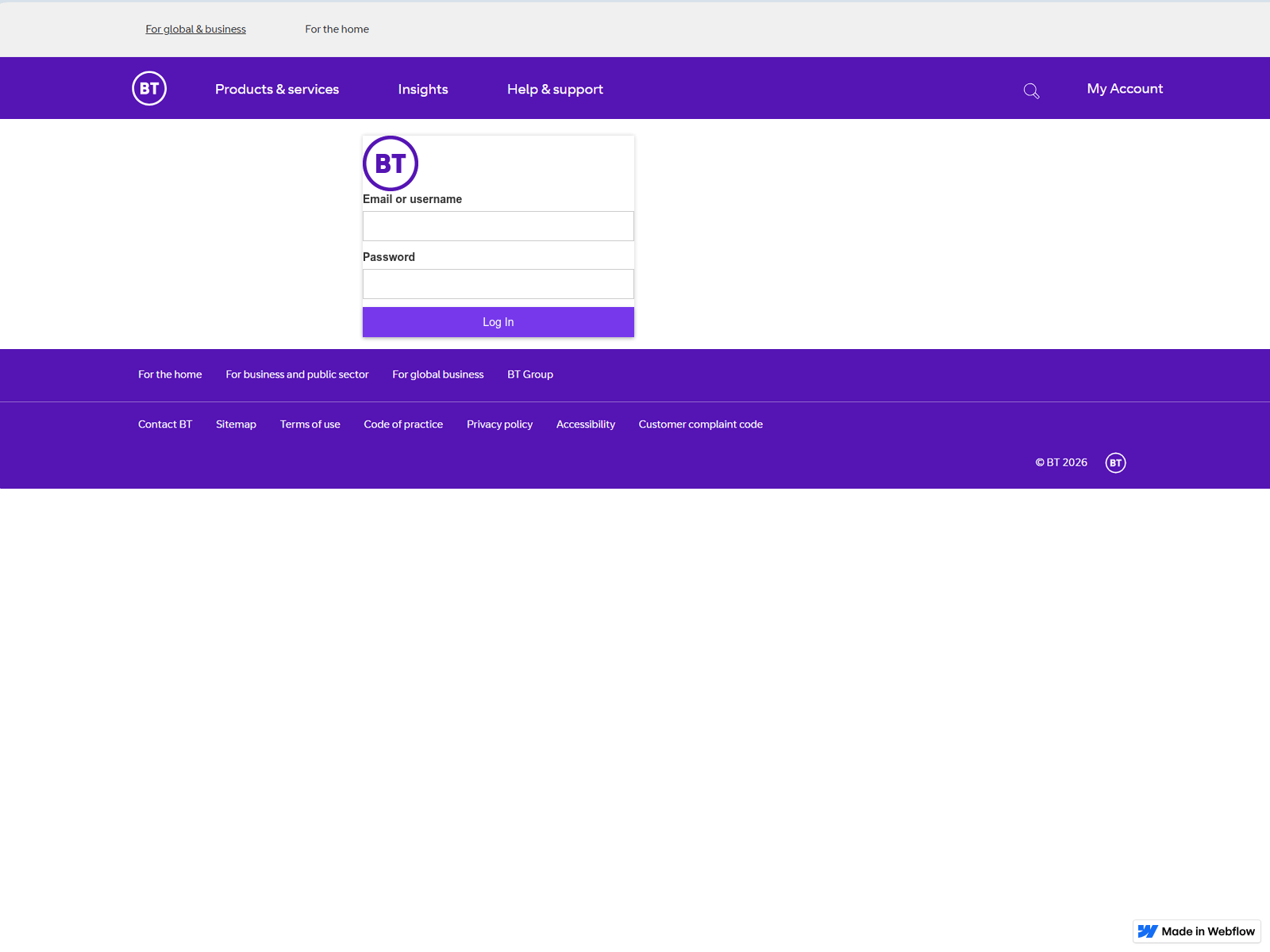Image resolution: width=1270 pixels, height=952 pixels.
Task: Select the For the home top tab
Action: pyautogui.click(x=337, y=29)
